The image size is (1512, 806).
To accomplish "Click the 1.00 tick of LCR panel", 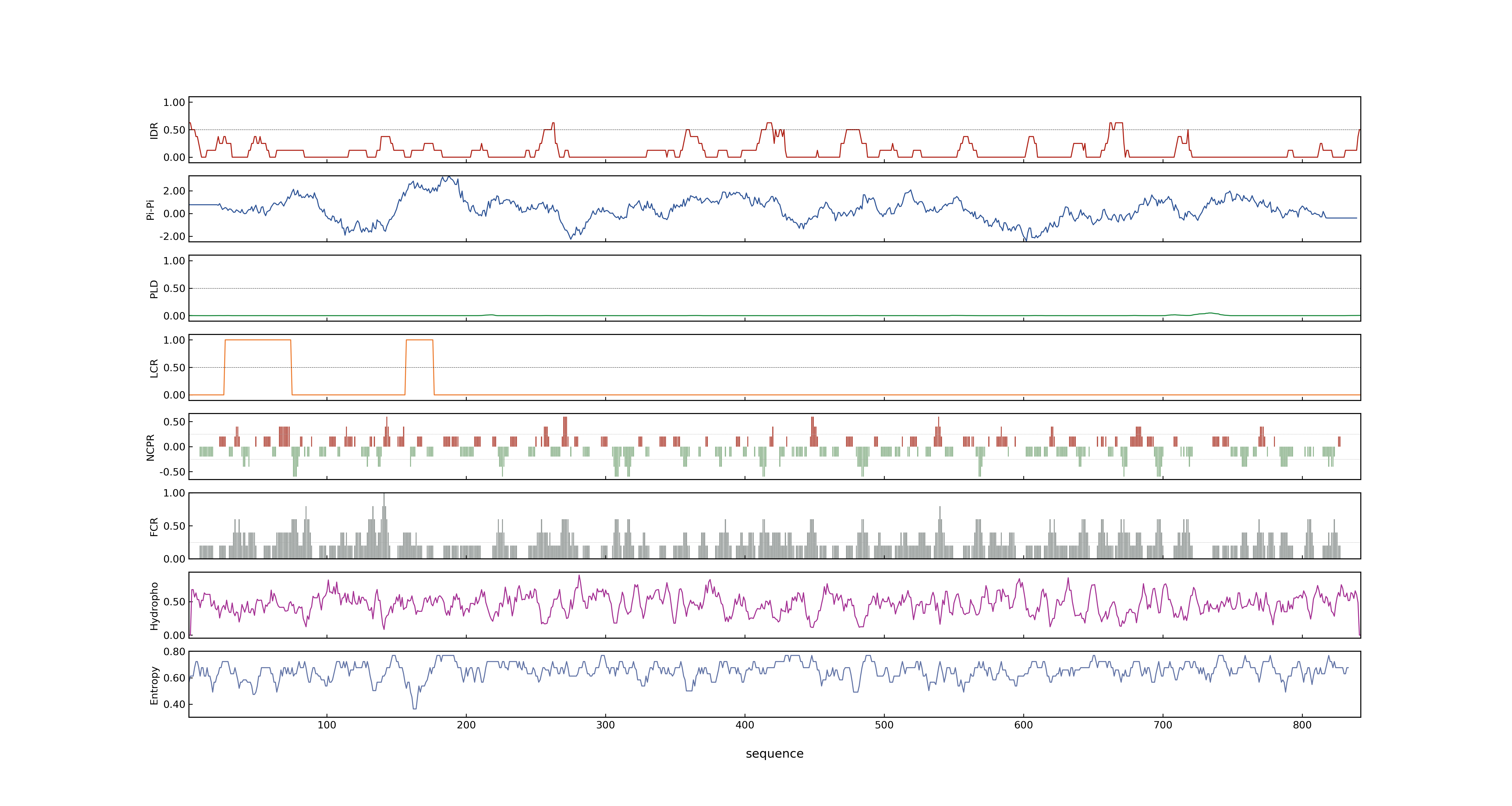I will point(174,340).
